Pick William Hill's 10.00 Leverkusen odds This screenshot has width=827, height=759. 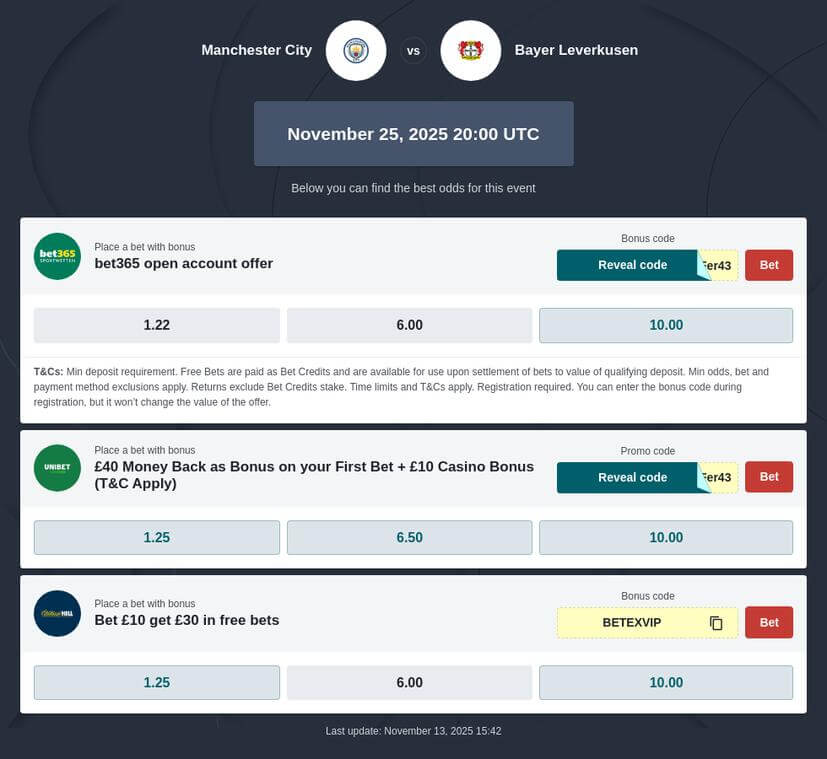(665, 682)
